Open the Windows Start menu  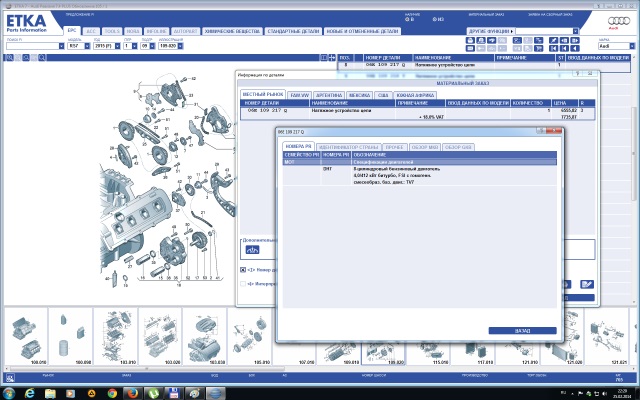click(x=8, y=393)
